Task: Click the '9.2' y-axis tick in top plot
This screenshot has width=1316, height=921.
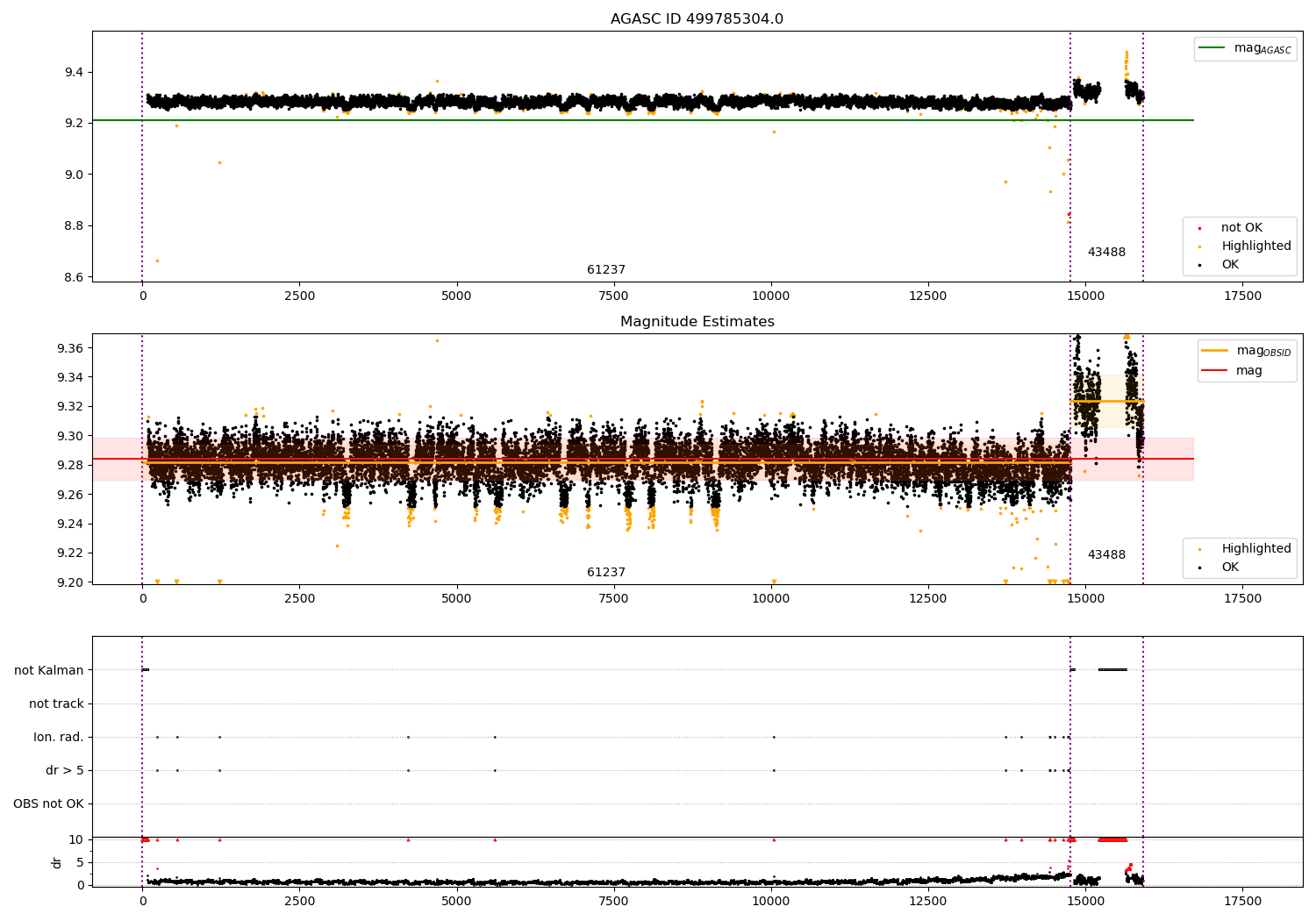Action: point(75,123)
